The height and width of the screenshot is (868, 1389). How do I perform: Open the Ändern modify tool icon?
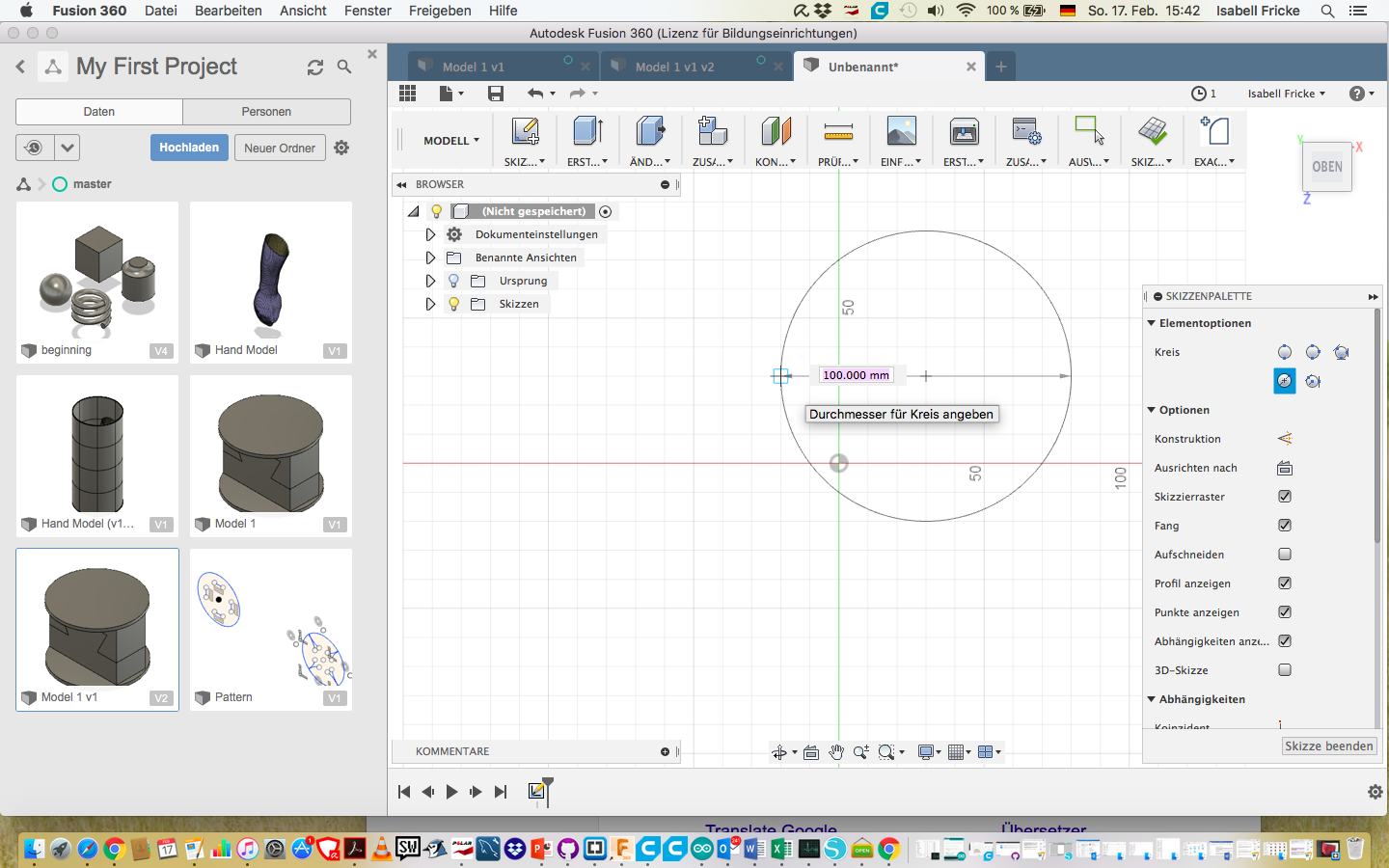pyautogui.click(x=650, y=132)
